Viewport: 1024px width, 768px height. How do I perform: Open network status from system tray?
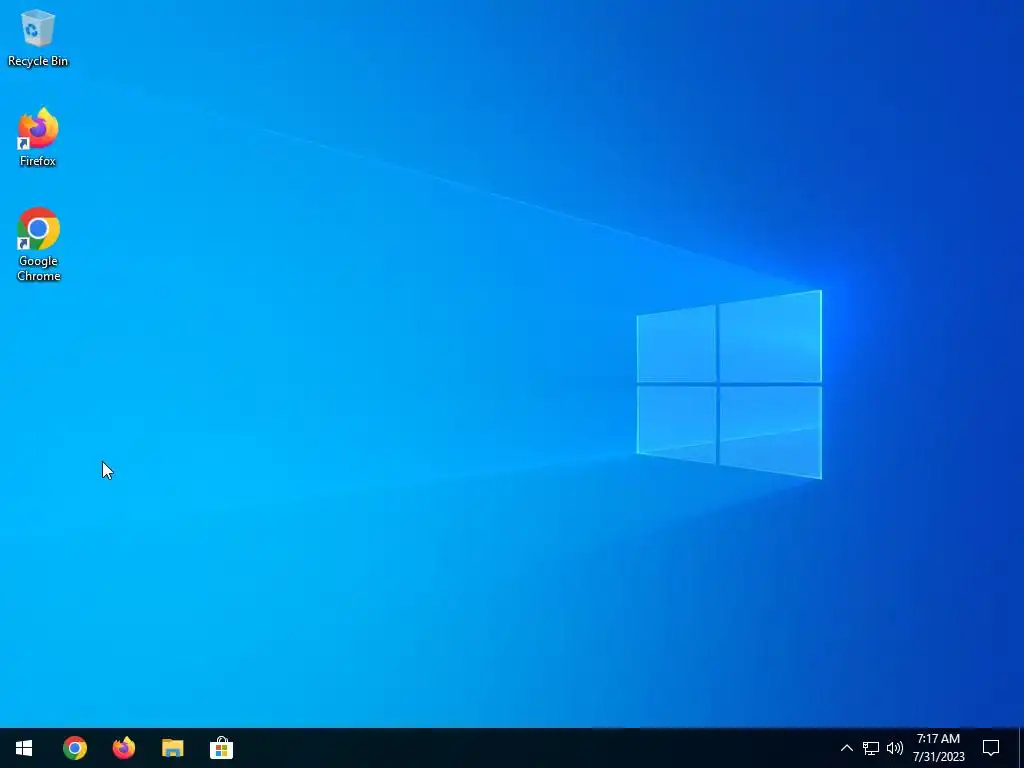coord(871,748)
